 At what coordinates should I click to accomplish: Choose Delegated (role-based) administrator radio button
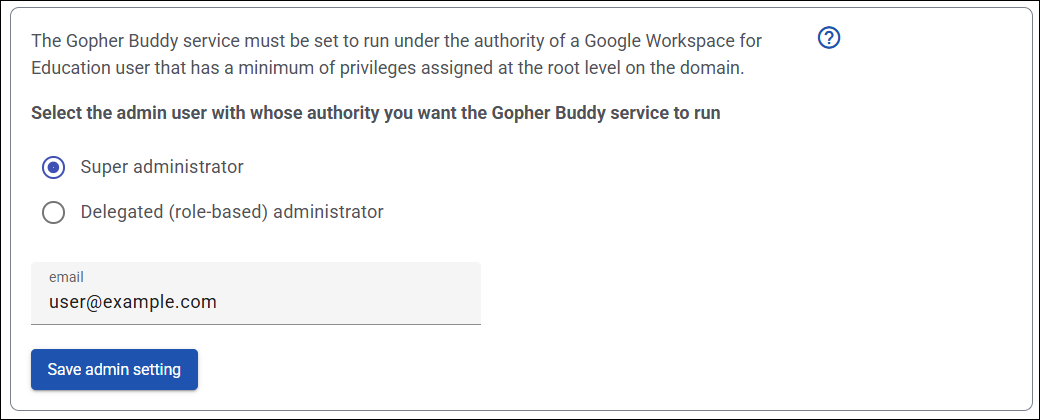[53, 212]
